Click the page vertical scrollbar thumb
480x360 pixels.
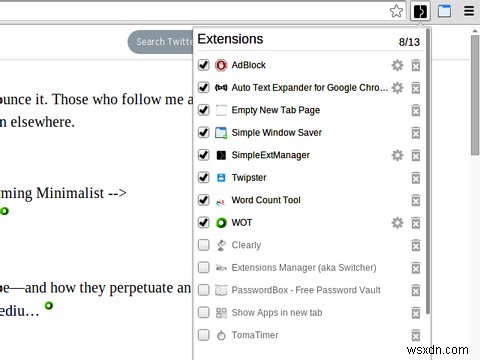475,95
